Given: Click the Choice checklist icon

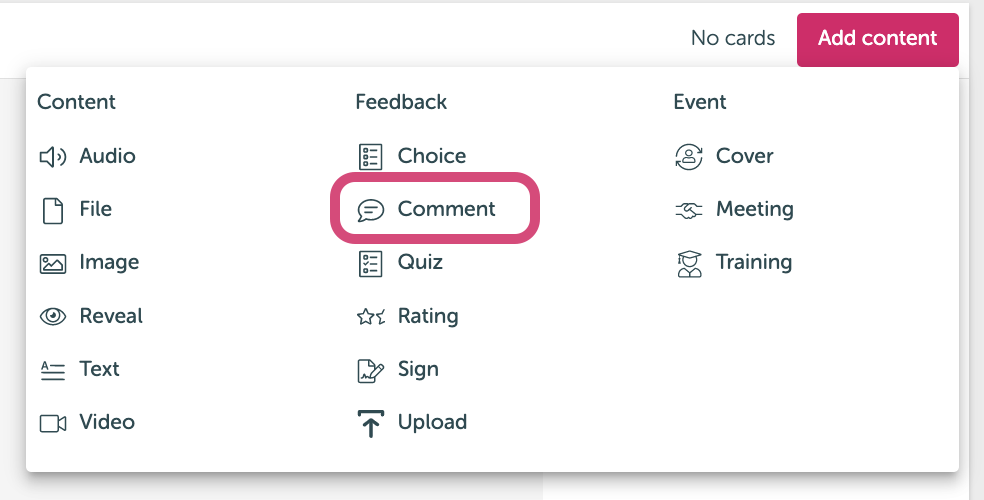Looking at the screenshot, I should (370, 157).
